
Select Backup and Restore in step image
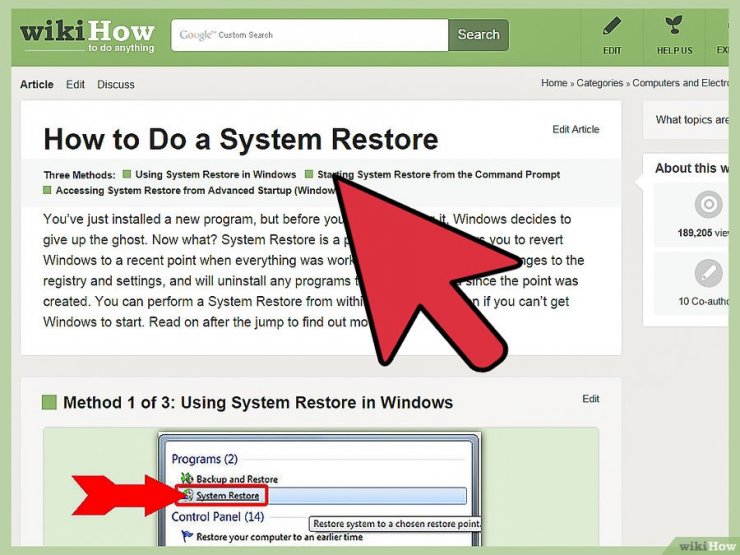[x=237, y=479]
